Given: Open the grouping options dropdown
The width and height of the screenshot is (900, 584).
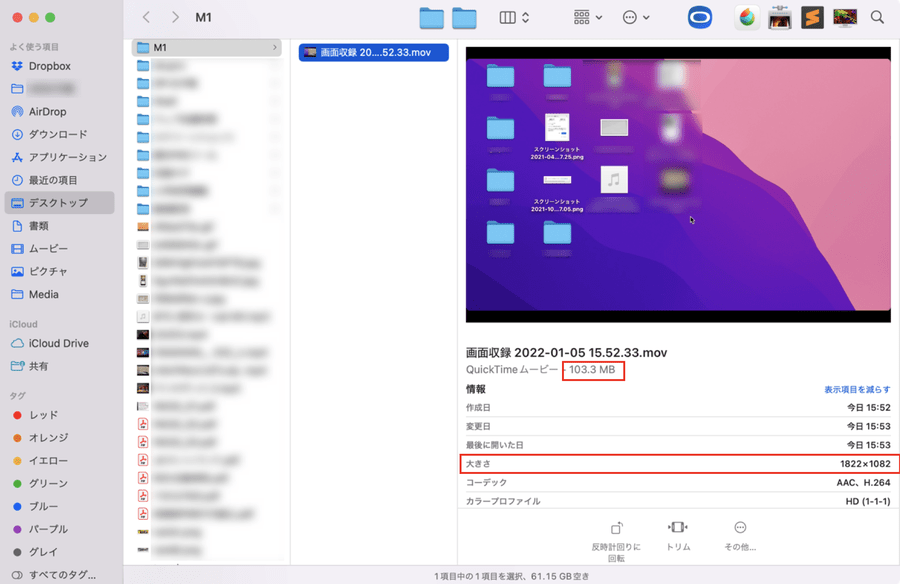Looking at the screenshot, I should (588, 18).
